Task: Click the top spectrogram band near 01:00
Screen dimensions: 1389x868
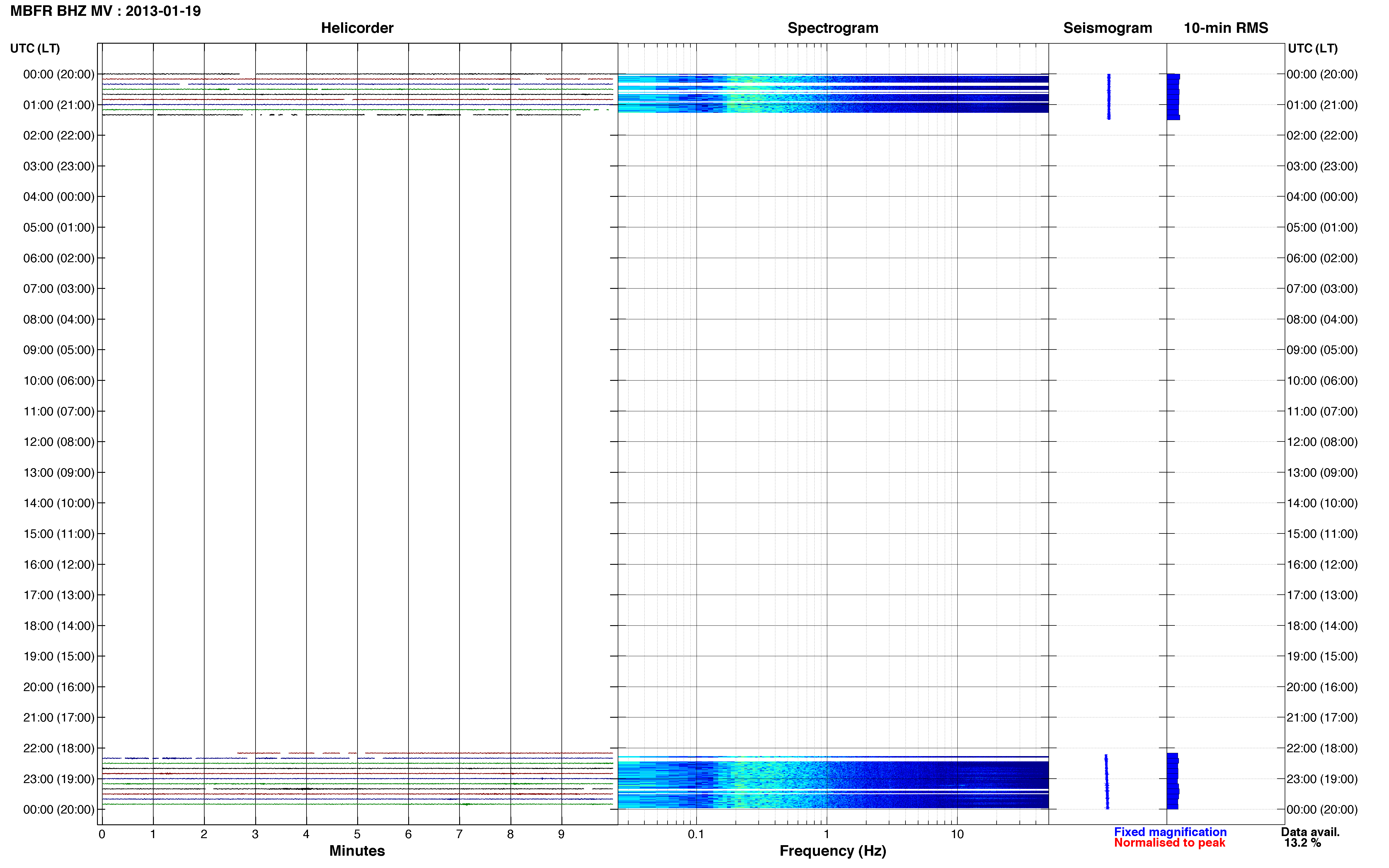Action: [x=833, y=93]
